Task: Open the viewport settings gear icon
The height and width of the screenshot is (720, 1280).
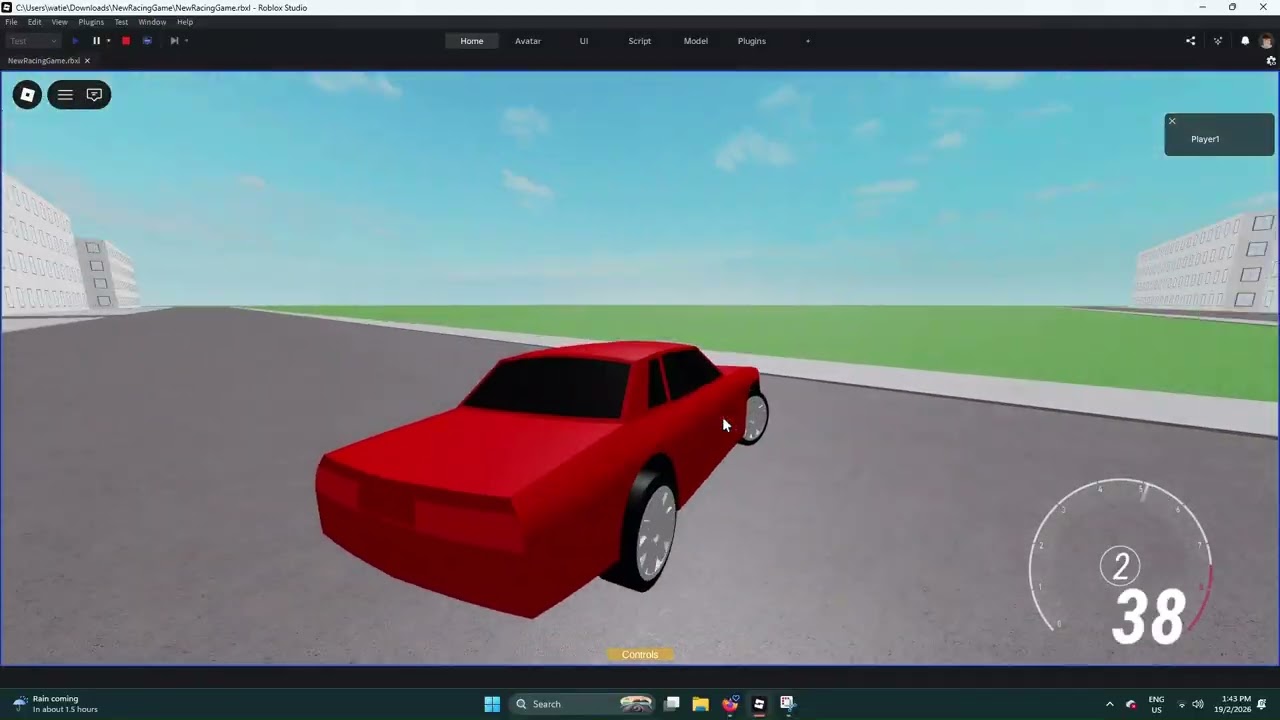Action: pos(1271,61)
